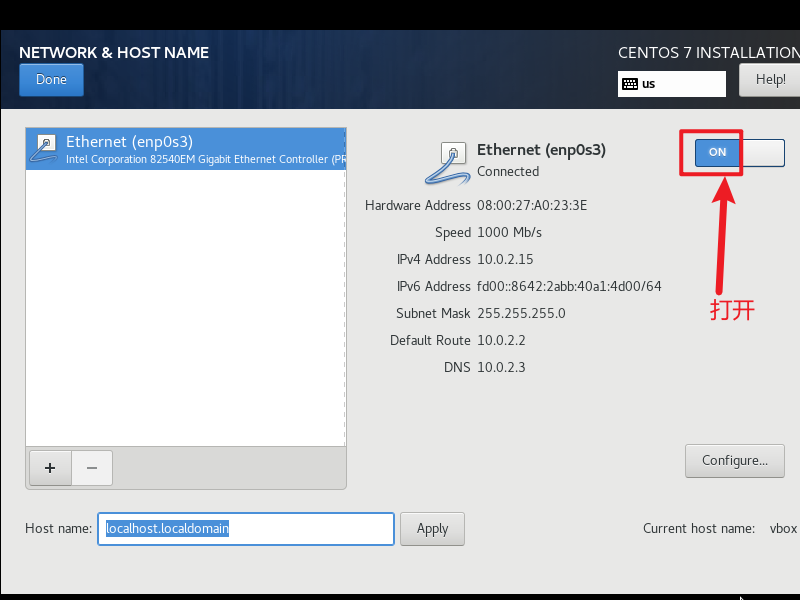Click the Connected status text
The image size is (800, 600).
tap(508, 171)
